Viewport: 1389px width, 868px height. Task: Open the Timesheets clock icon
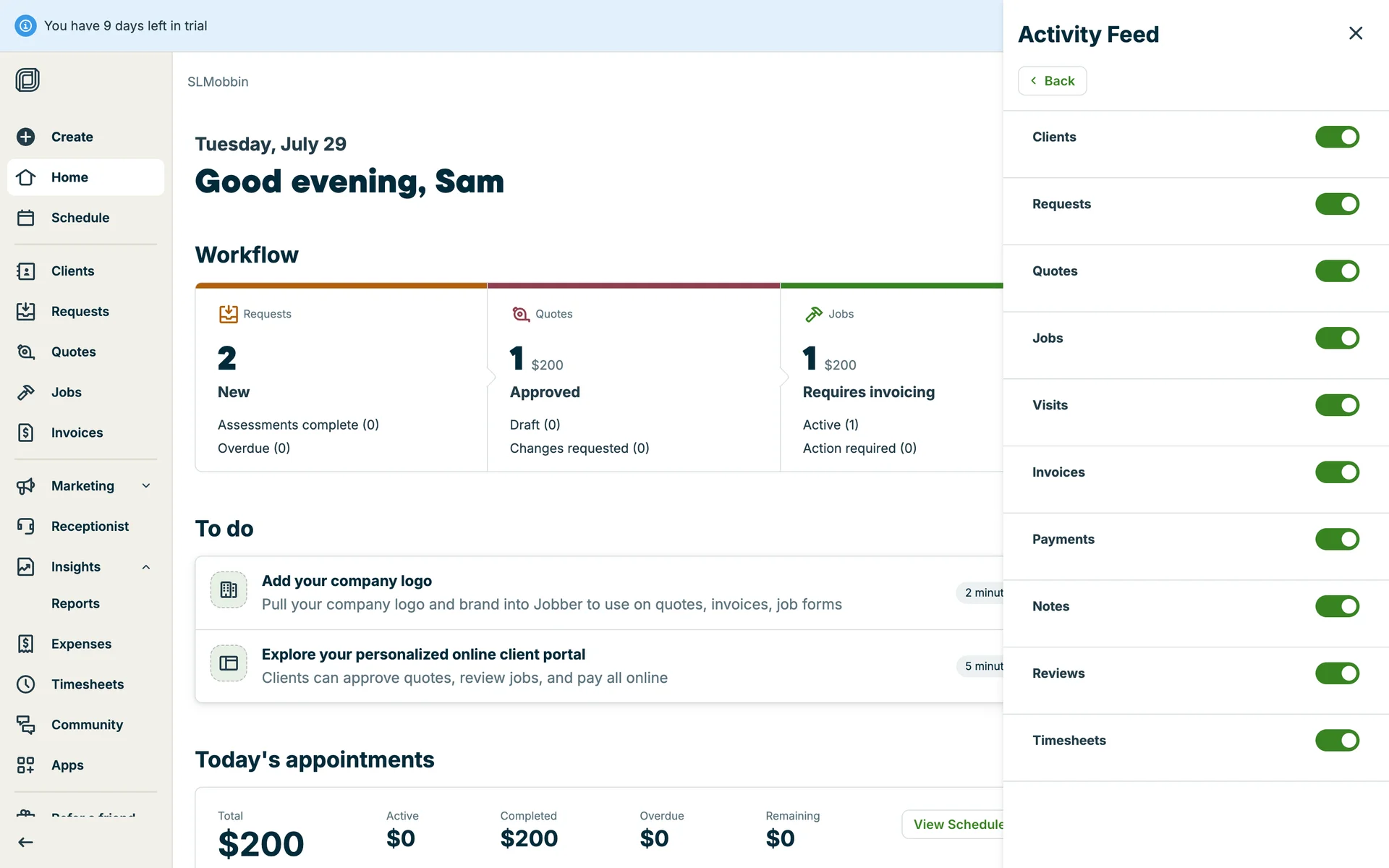click(x=26, y=684)
